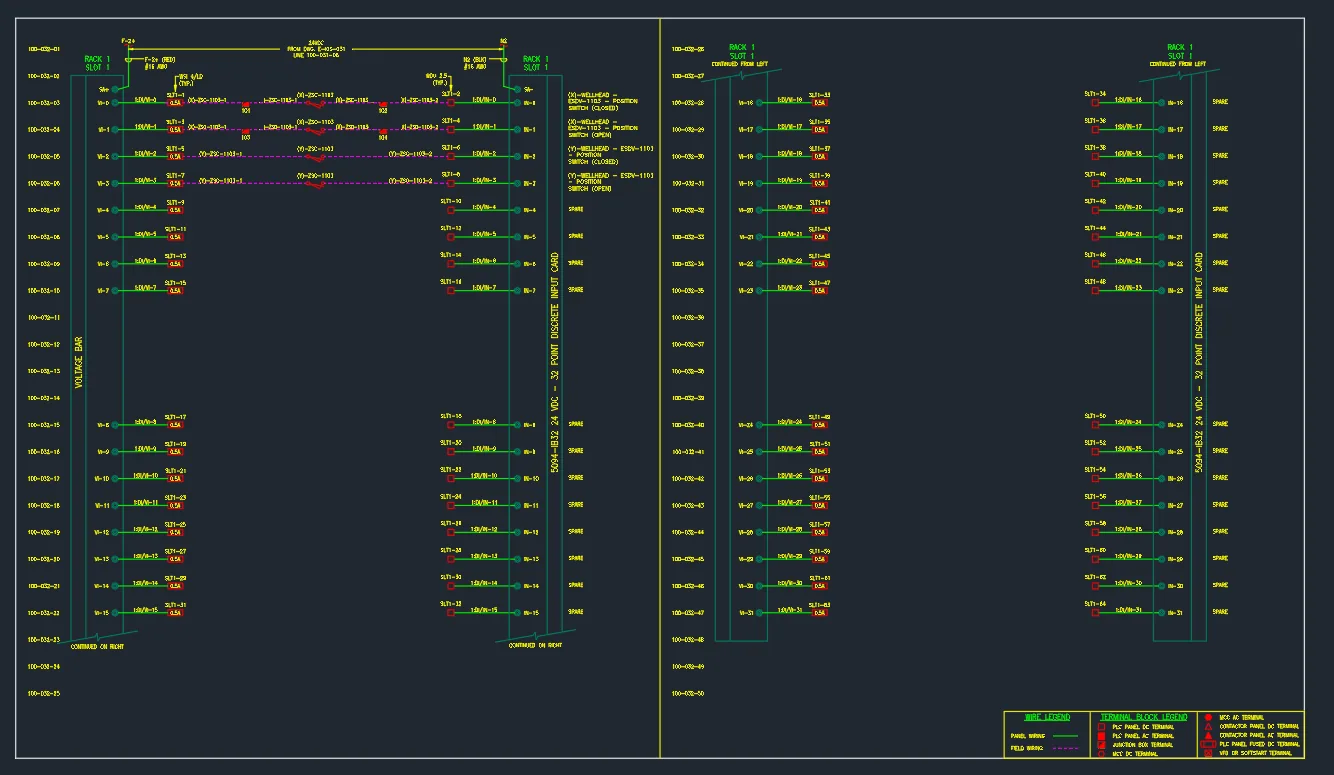Click the TERMINAL BLOCK LEGEND heading

1144,717
